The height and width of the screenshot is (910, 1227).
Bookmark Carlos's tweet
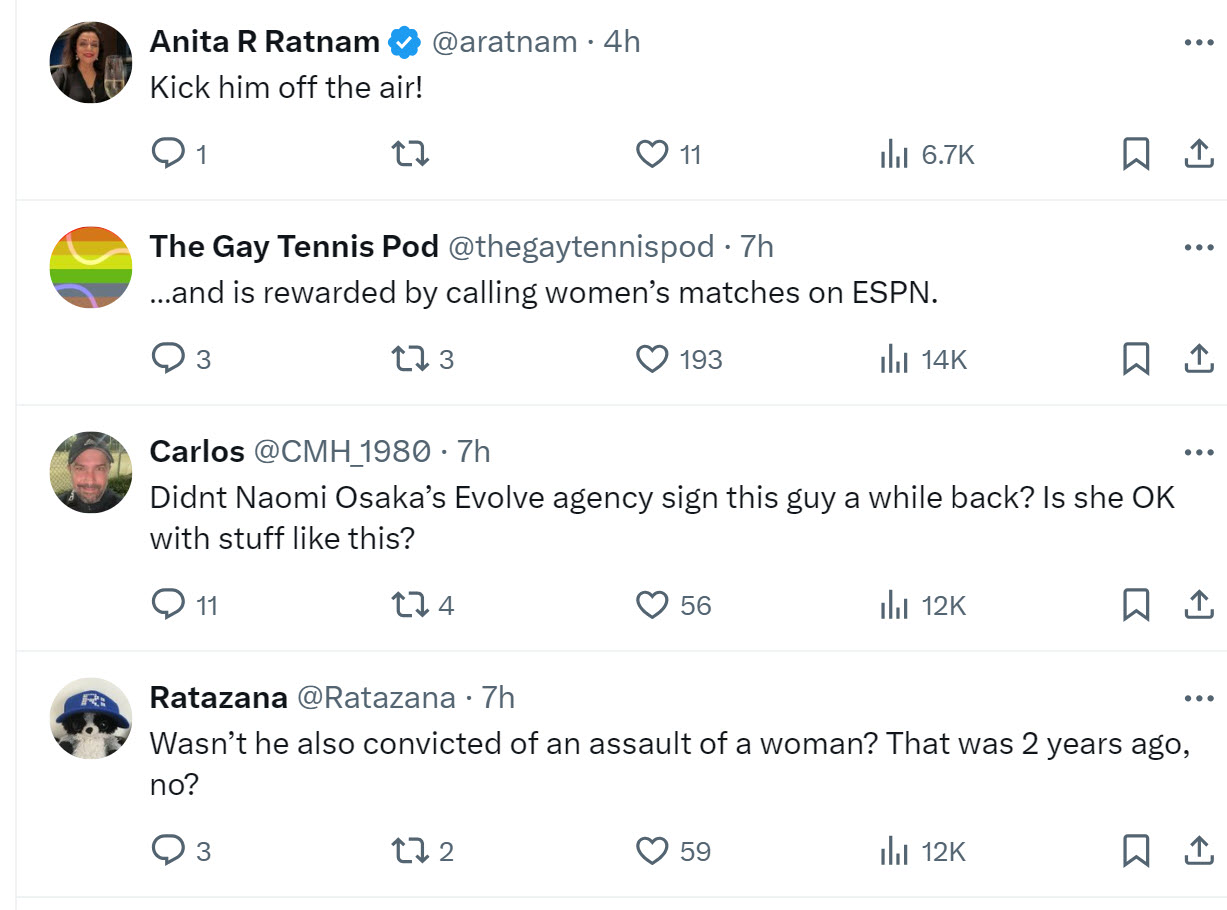1136,604
